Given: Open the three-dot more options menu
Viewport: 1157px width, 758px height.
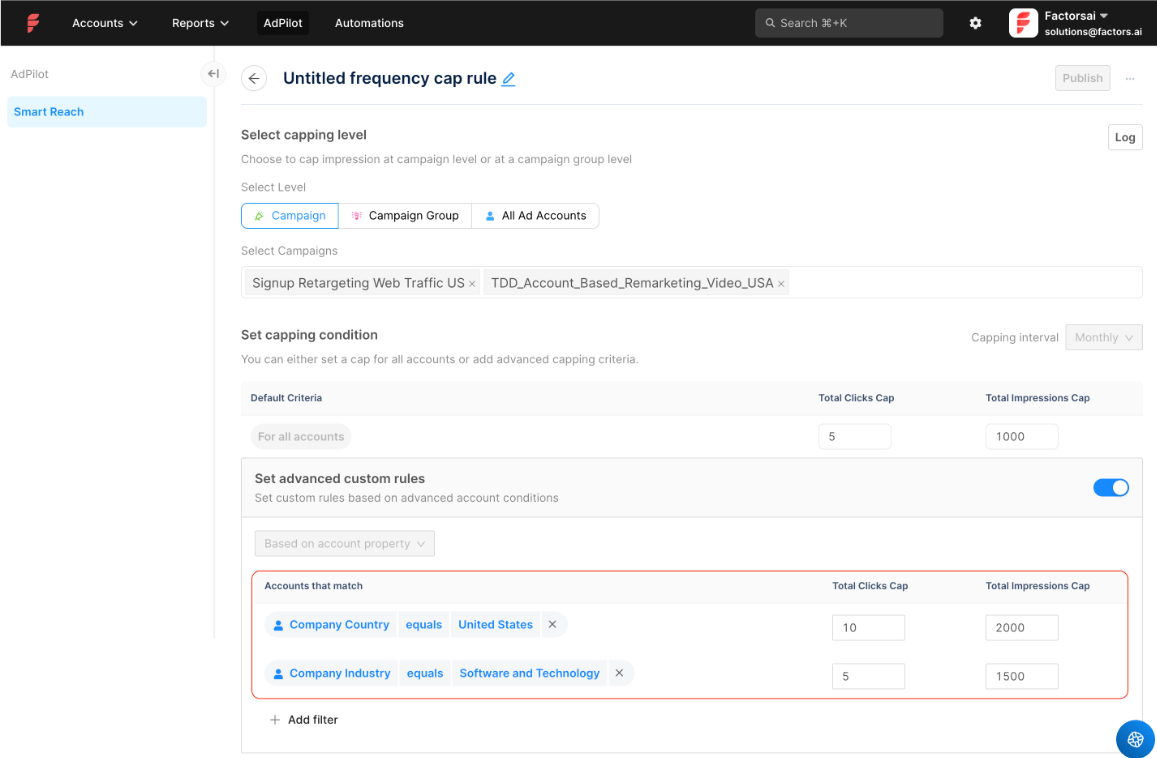Looking at the screenshot, I should tap(1130, 78).
